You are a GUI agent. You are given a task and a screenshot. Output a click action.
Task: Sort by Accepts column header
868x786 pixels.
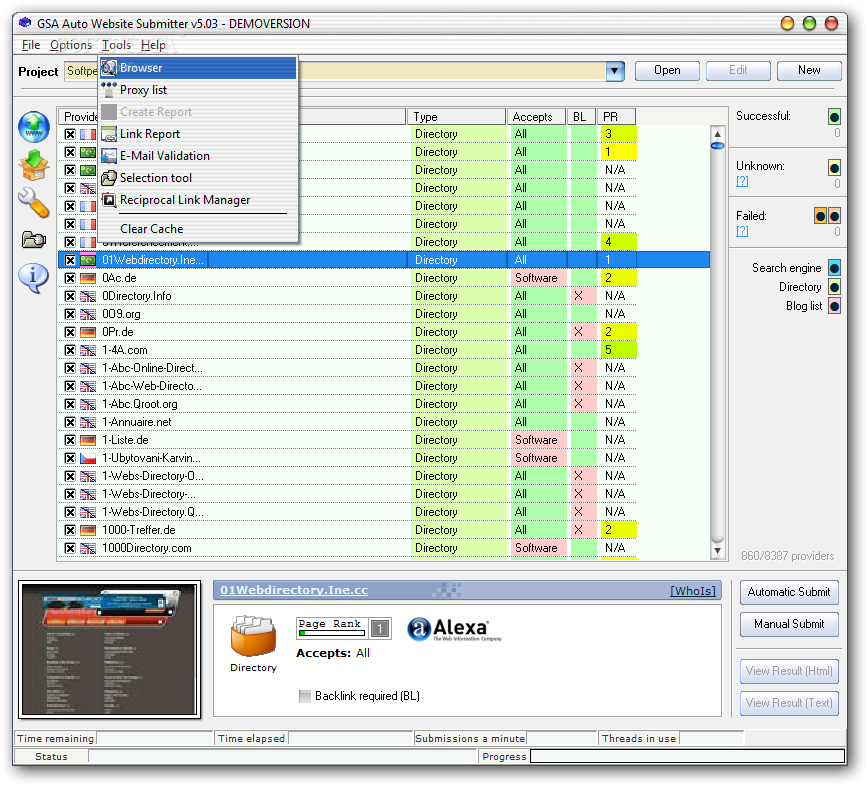tap(536, 117)
